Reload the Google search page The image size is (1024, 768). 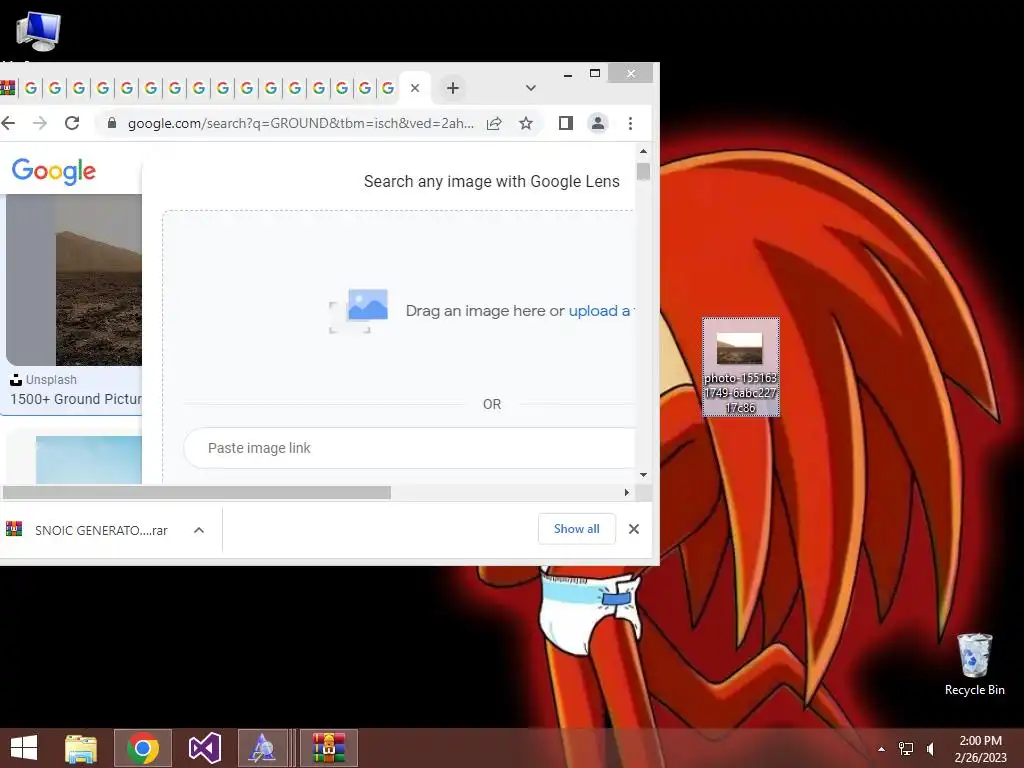tap(72, 123)
